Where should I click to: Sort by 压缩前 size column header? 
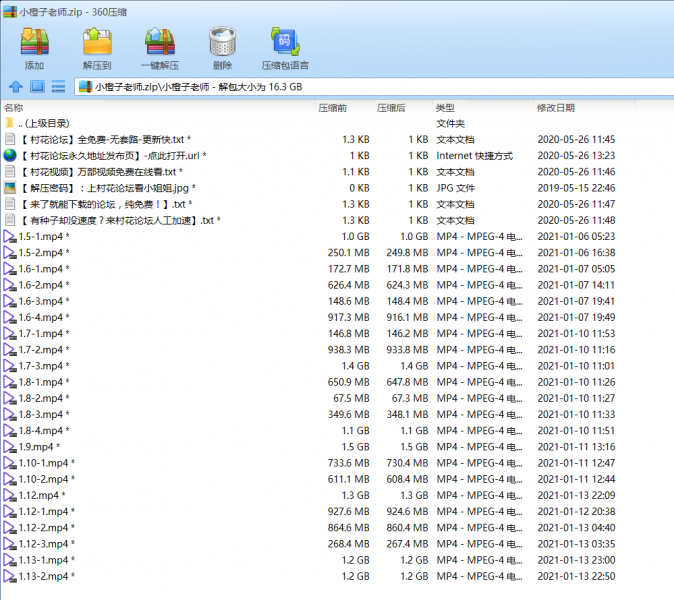point(333,107)
